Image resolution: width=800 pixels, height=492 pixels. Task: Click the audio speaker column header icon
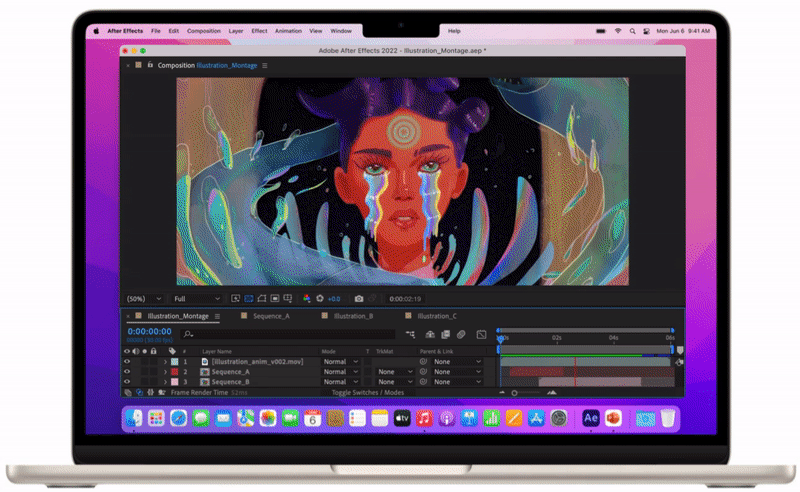pos(136,351)
